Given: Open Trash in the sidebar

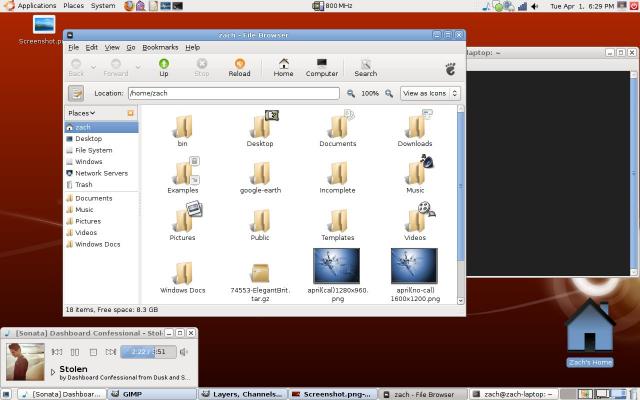Looking at the screenshot, I should [x=101, y=184].
